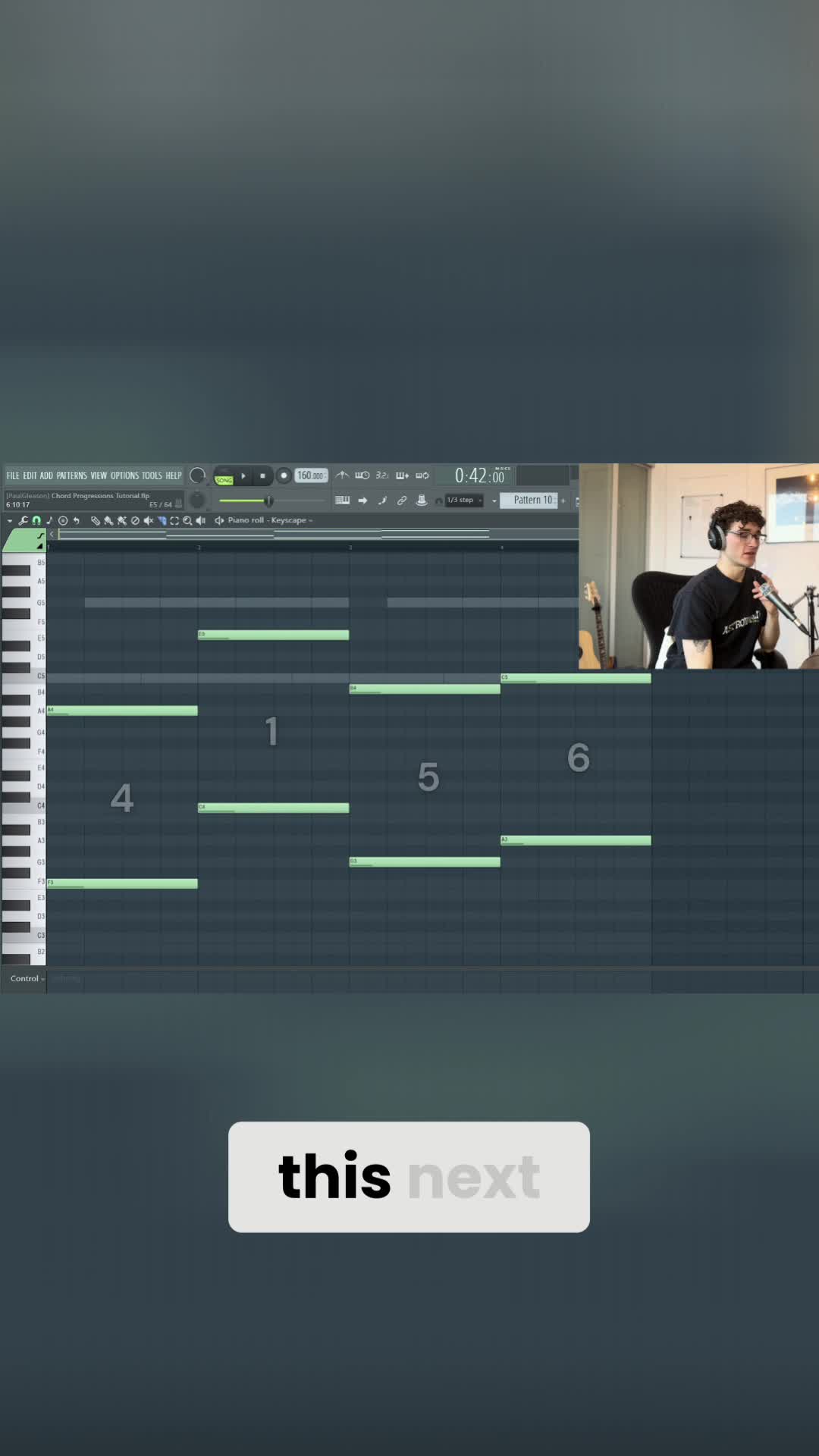Select the G3 note in bar three
The image size is (819, 1456).
click(425, 861)
